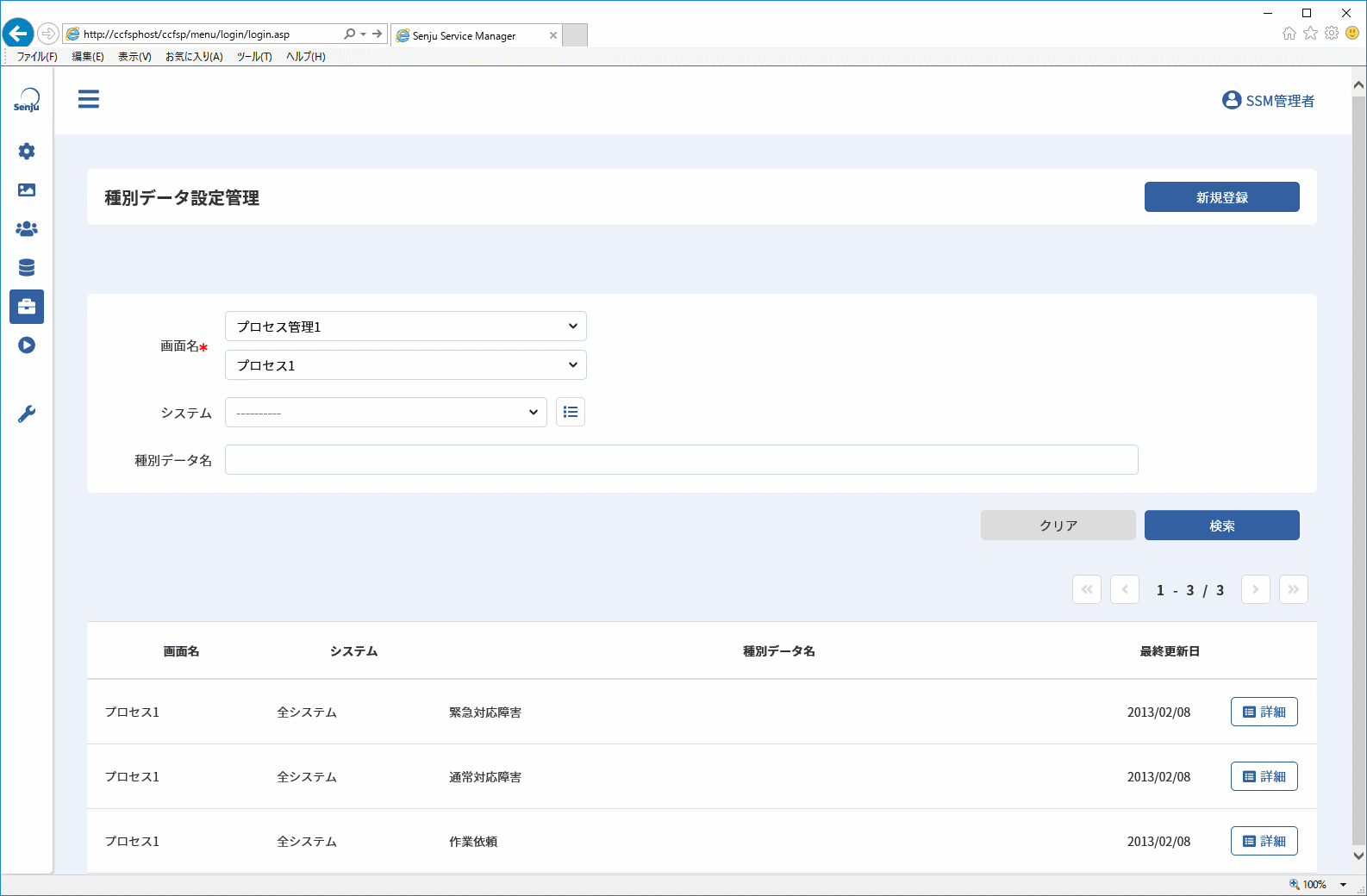
Task: Expand the システム dropdown
Action: 386,413
